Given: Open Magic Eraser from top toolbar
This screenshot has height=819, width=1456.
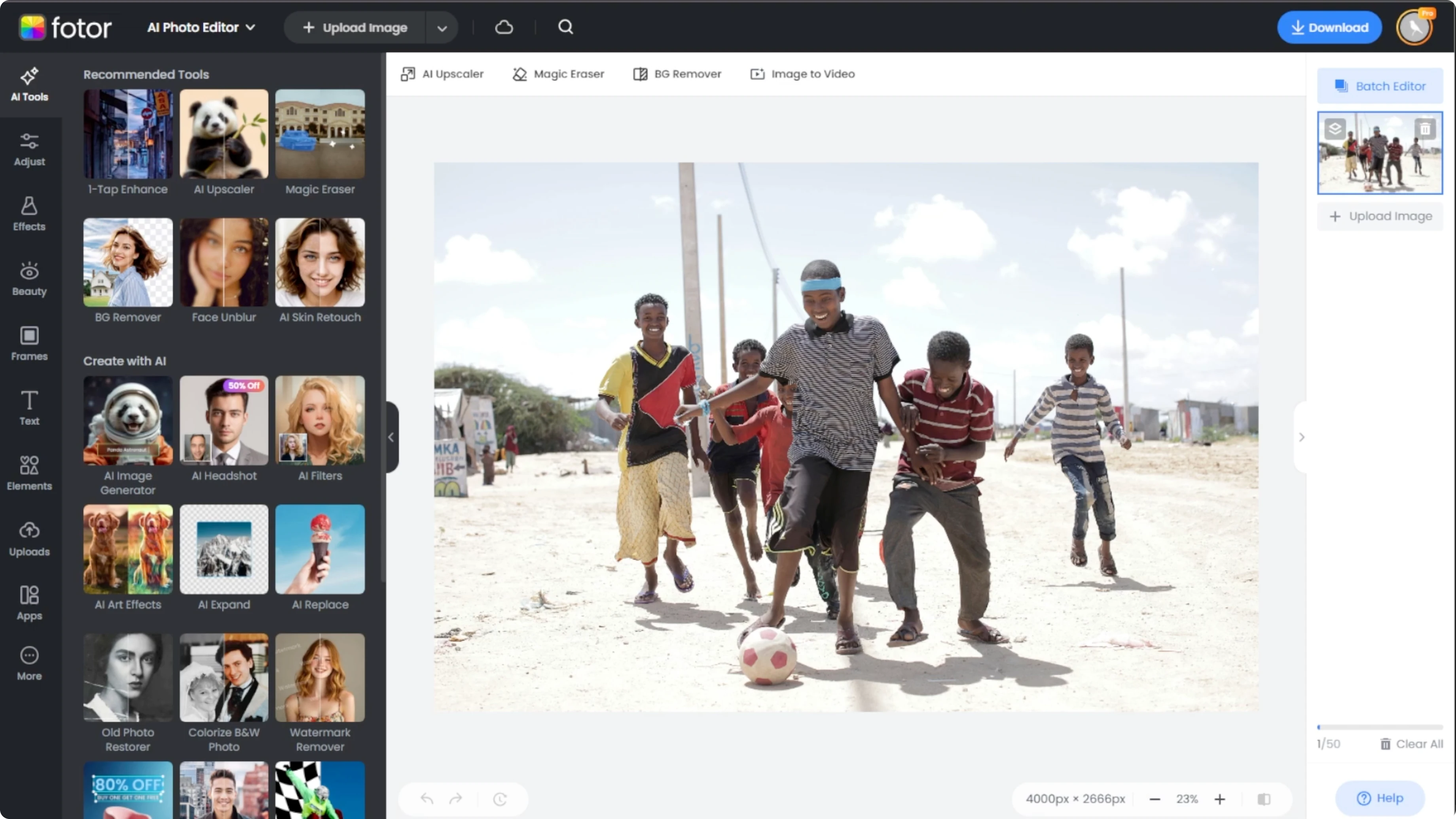Looking at the screenshot, I should [558, 74].
